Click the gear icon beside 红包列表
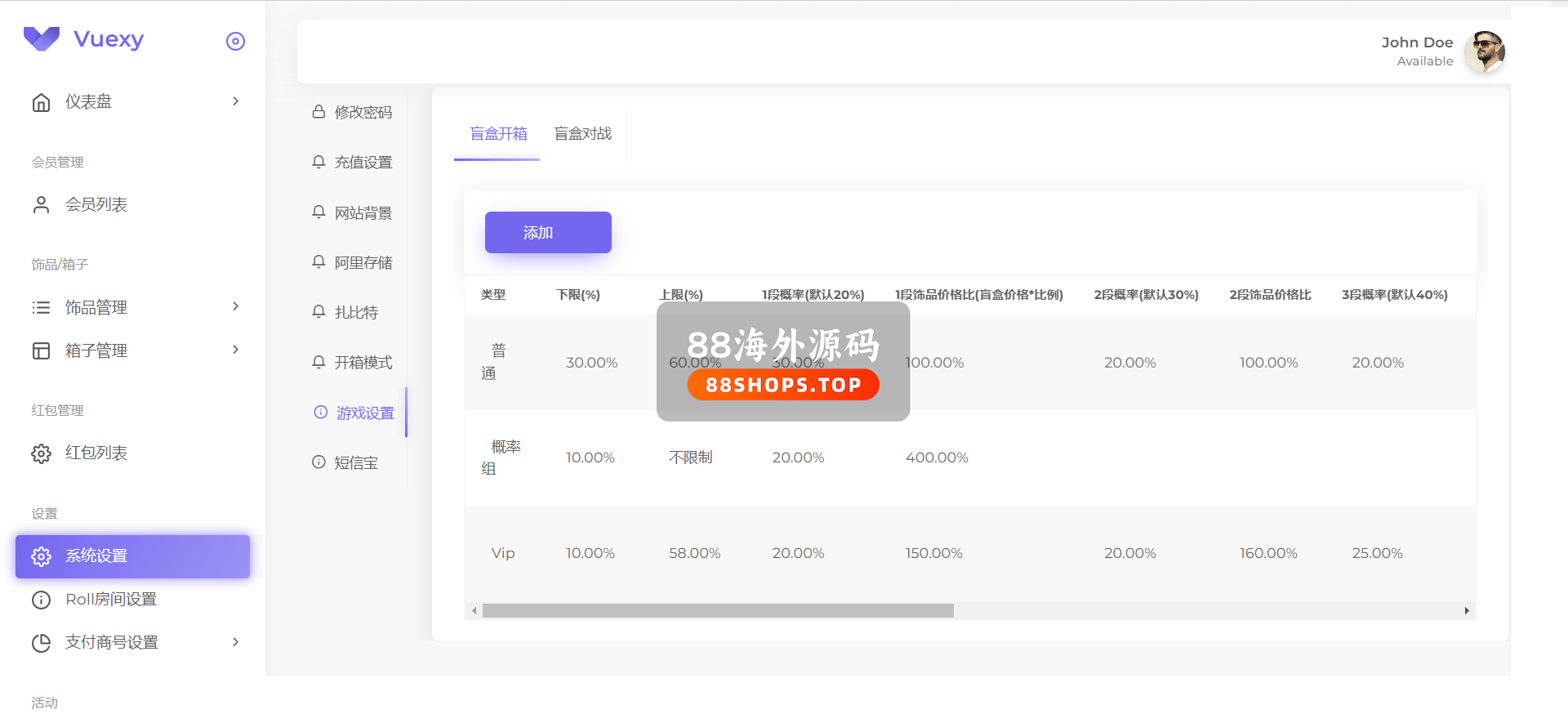Image resolution: width=1568 pixels, height=723 pixels. 41,453
